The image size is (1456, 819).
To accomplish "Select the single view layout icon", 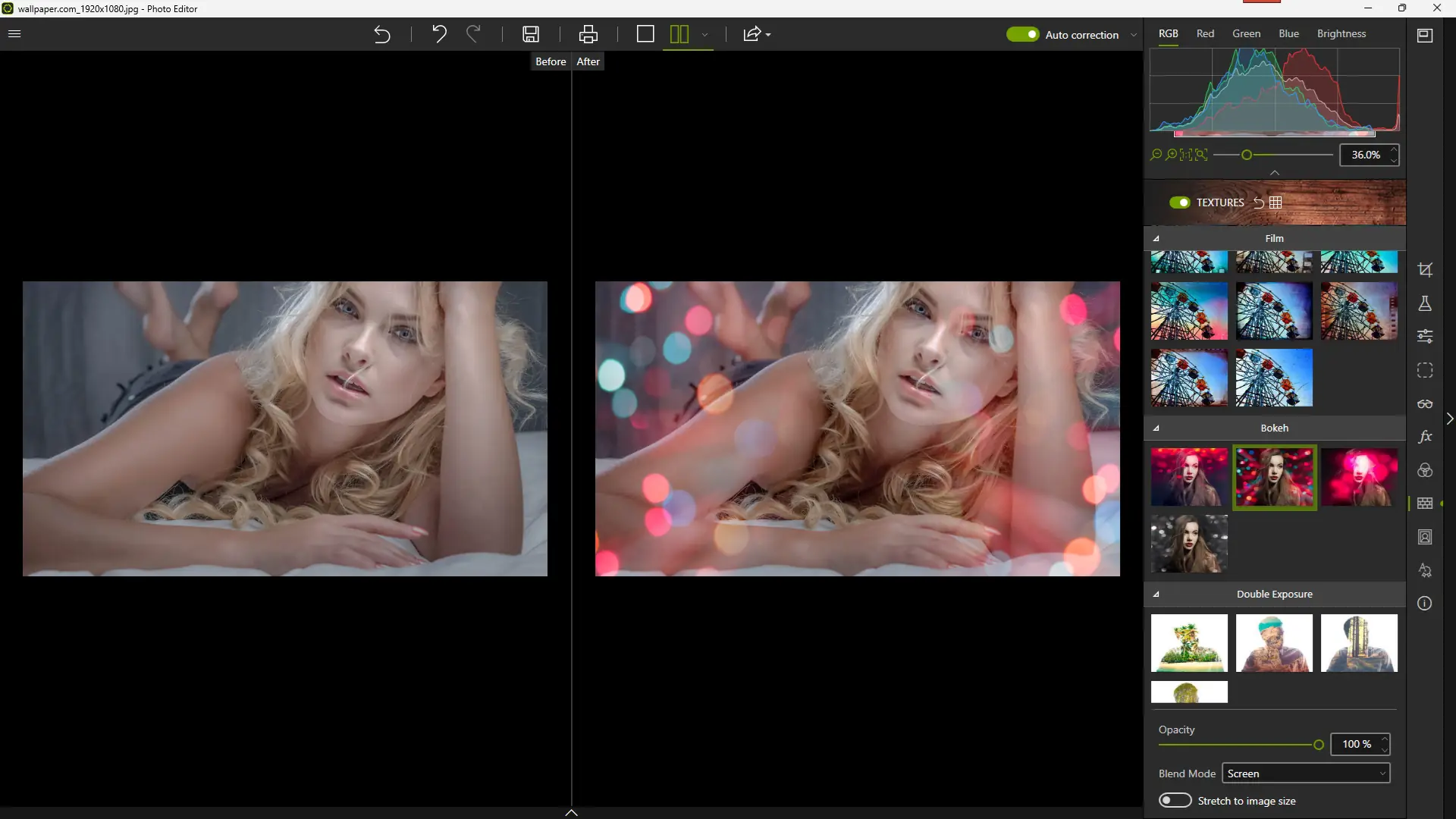I will point(645,34).
